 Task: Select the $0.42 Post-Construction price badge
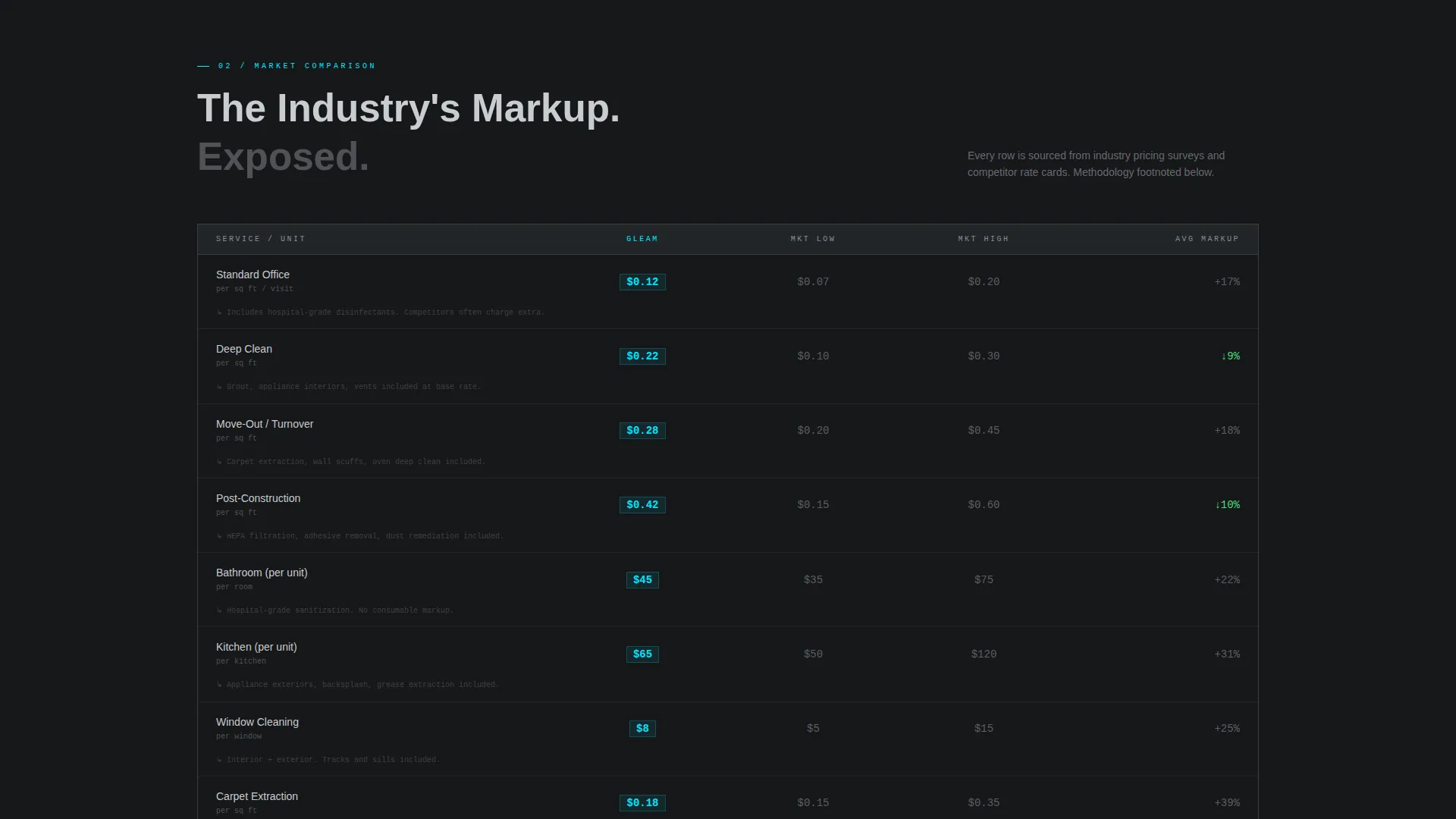[642, 505]
